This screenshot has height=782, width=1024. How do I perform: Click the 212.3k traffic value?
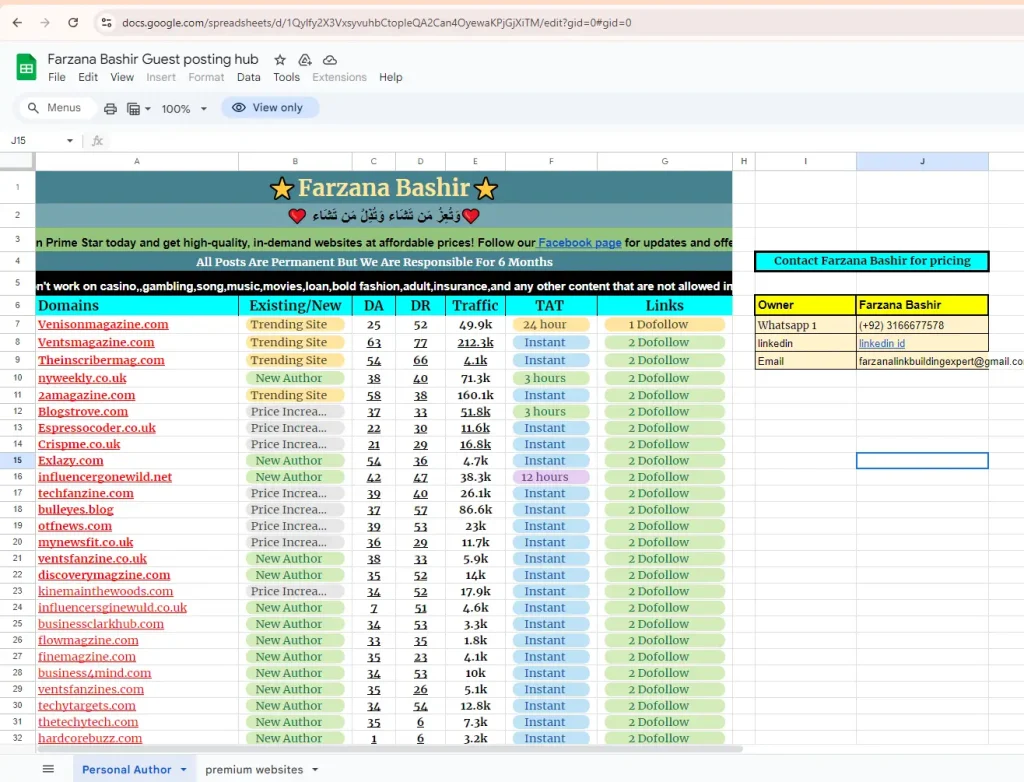pyautogui.click(x=475, y=342)
